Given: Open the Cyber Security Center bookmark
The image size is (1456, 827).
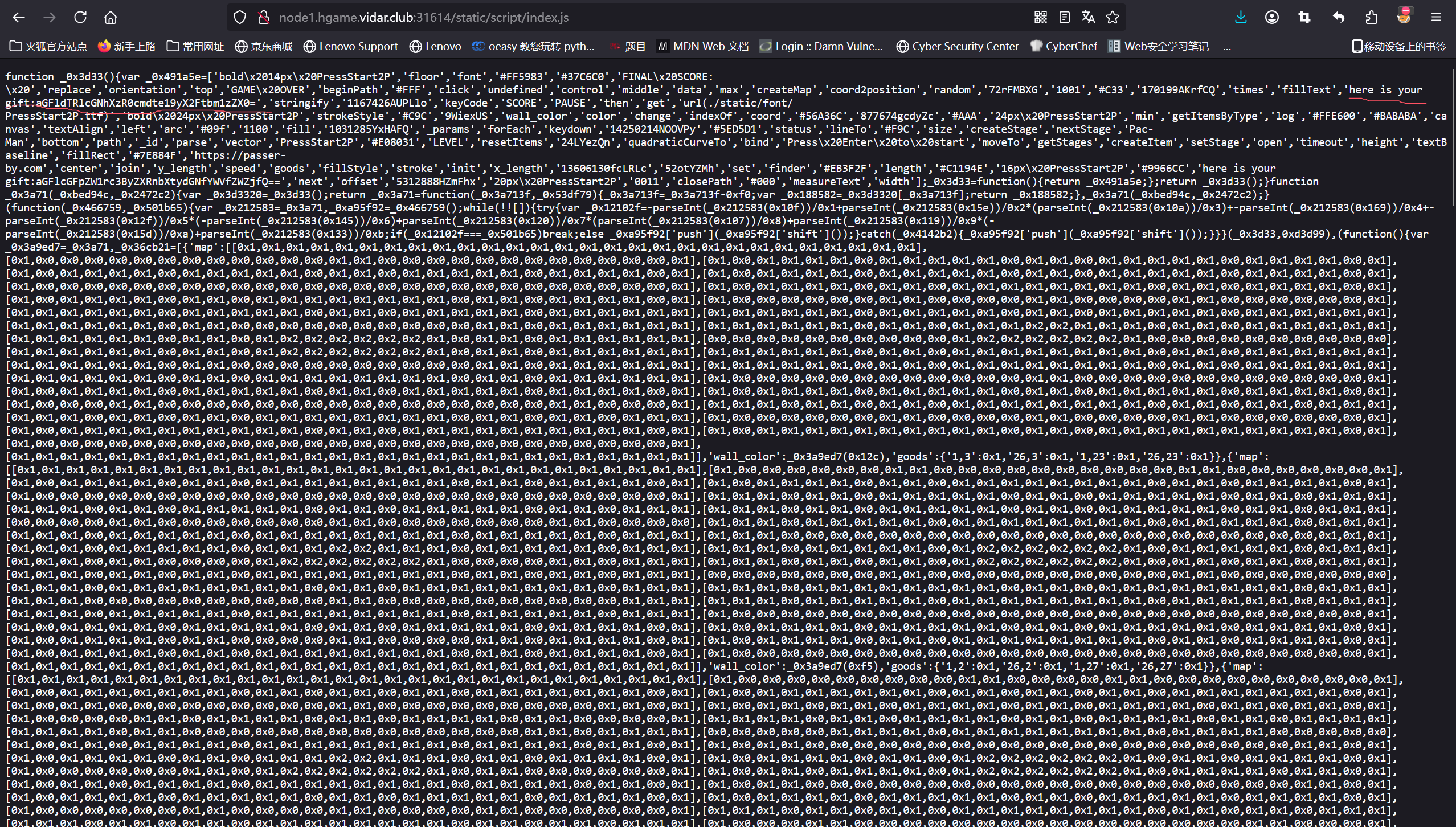Looking at the screenshot, I should pyautogui.click(x=958, y=46).
